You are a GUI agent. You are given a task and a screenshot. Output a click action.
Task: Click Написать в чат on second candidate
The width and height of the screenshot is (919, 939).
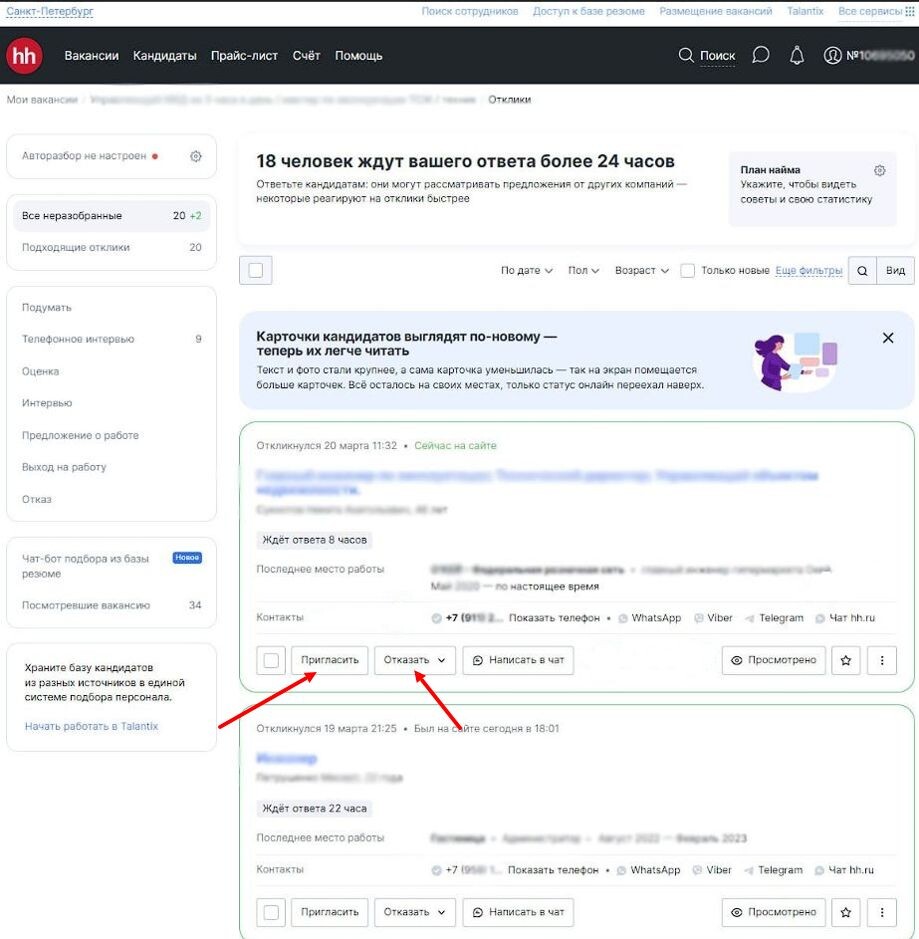point(518,912)
